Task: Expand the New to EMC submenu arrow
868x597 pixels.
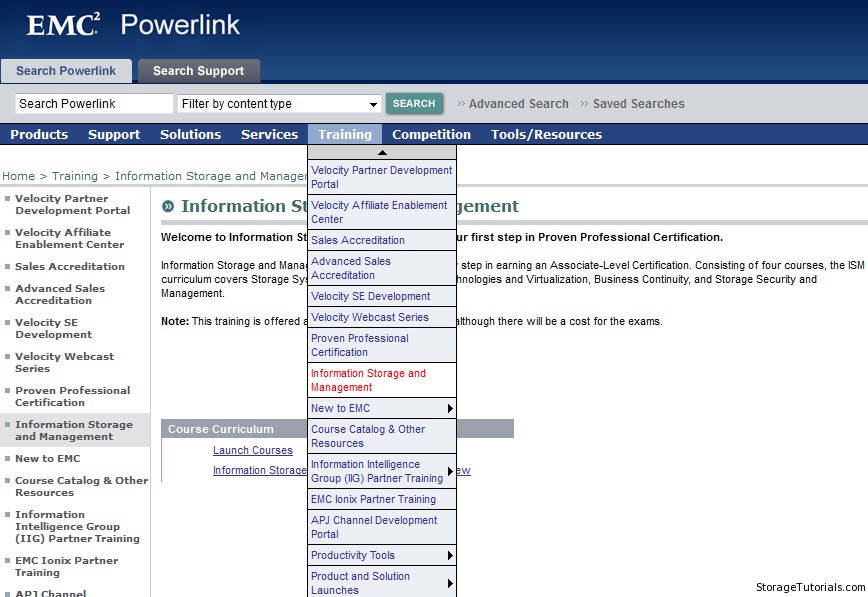Action: (x=450, y=408)
